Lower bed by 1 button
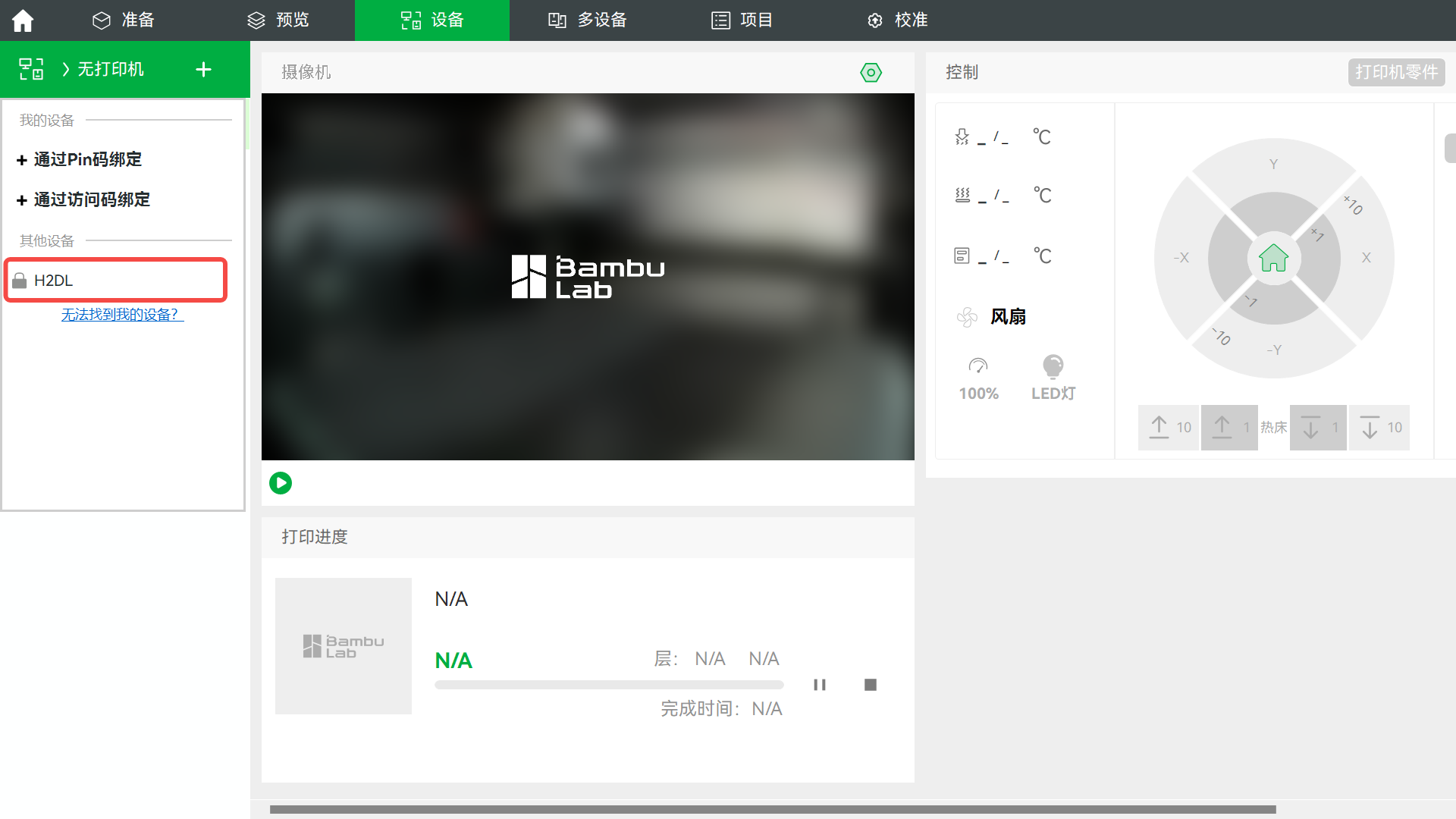1456x819 pixels. pos(1318,428)
